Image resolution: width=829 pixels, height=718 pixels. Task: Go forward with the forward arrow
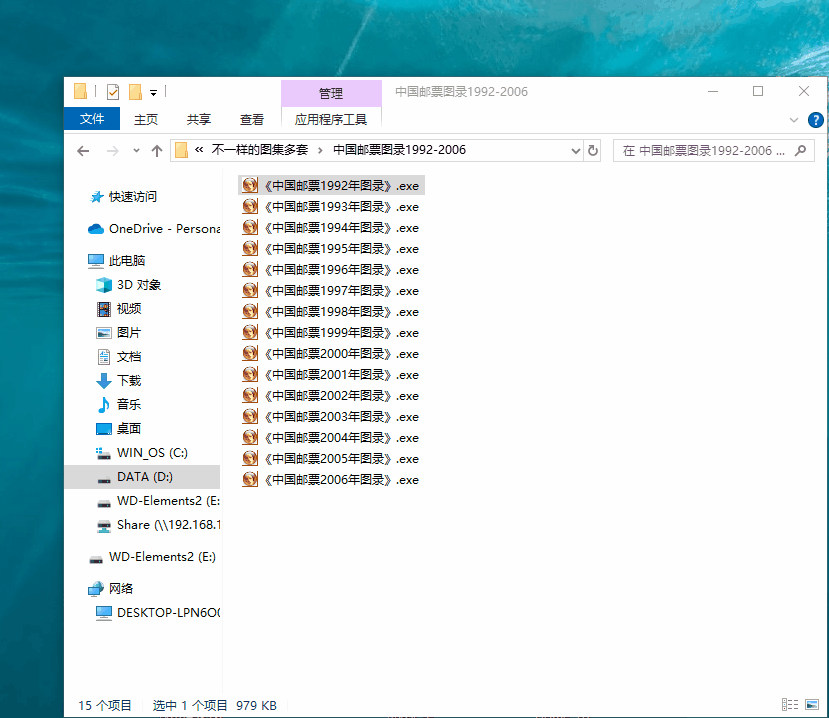pos(113,151)
